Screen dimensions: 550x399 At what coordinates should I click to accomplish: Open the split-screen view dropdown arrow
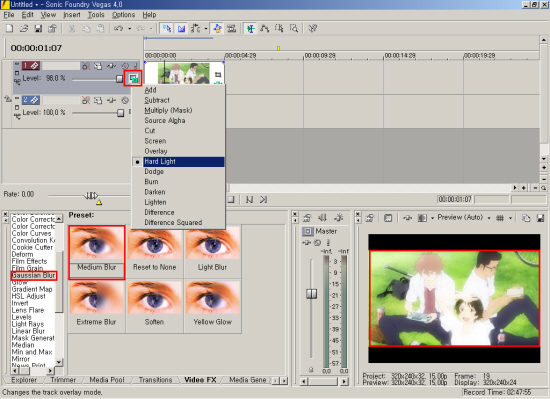tap(432, 218)
